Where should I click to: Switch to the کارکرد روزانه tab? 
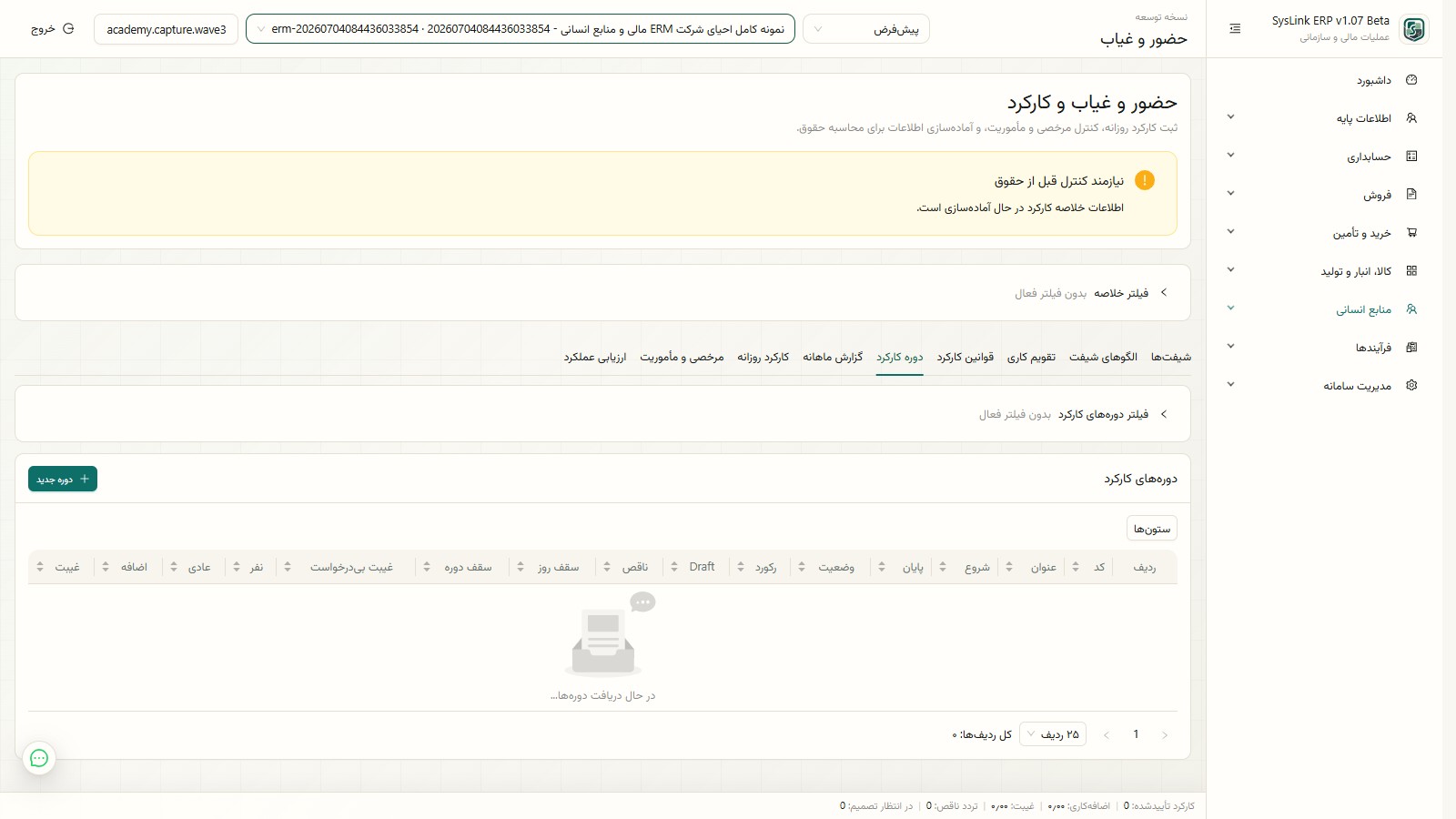pos(763,358)
